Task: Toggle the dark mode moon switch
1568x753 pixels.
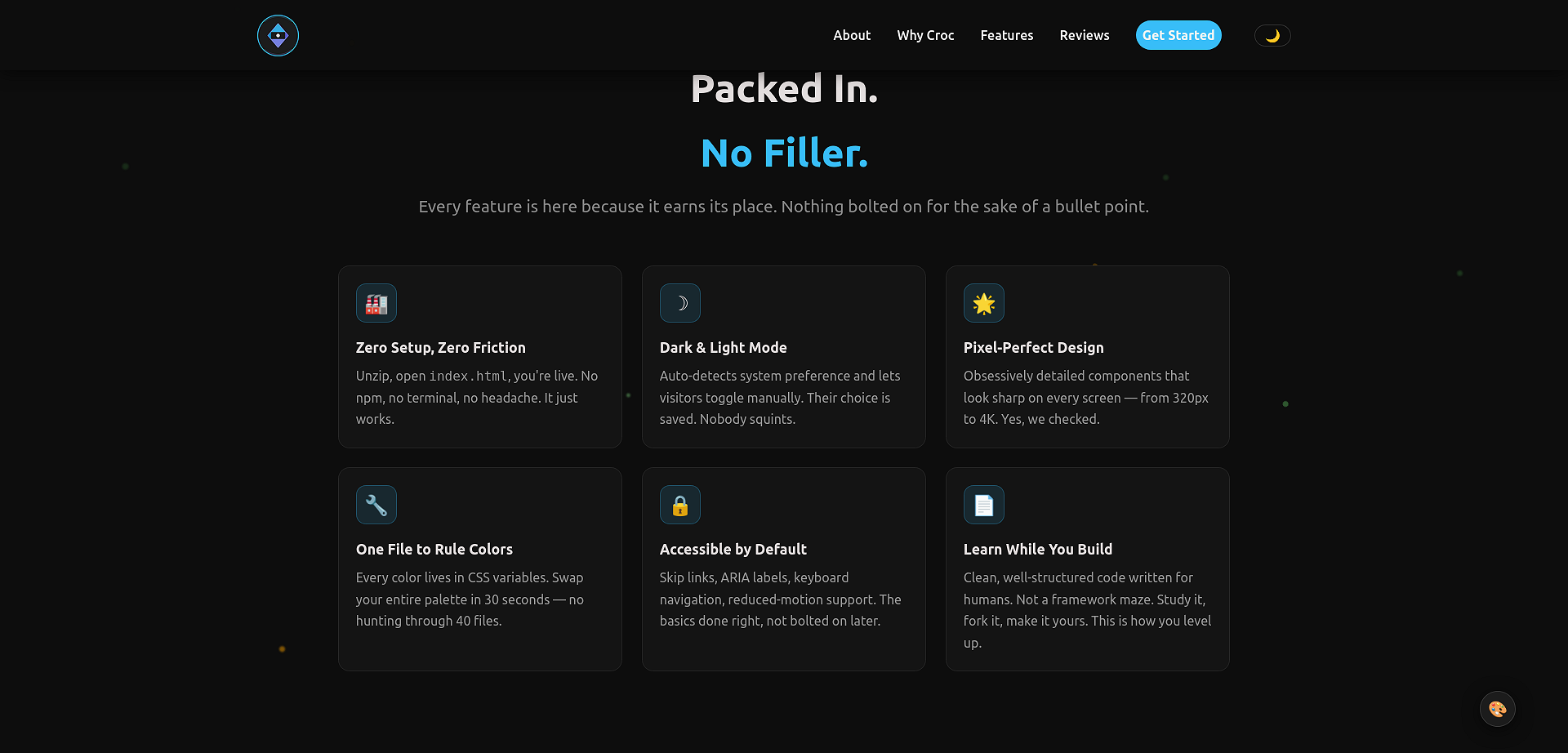Action: click(x=1272, y=35)
